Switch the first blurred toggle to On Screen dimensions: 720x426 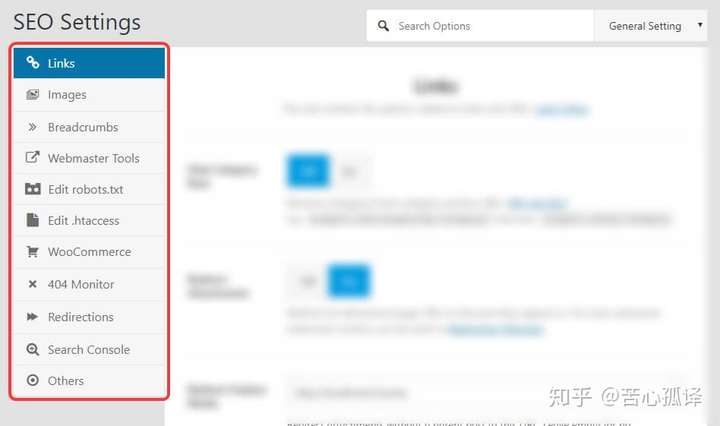tap(308, 171)
